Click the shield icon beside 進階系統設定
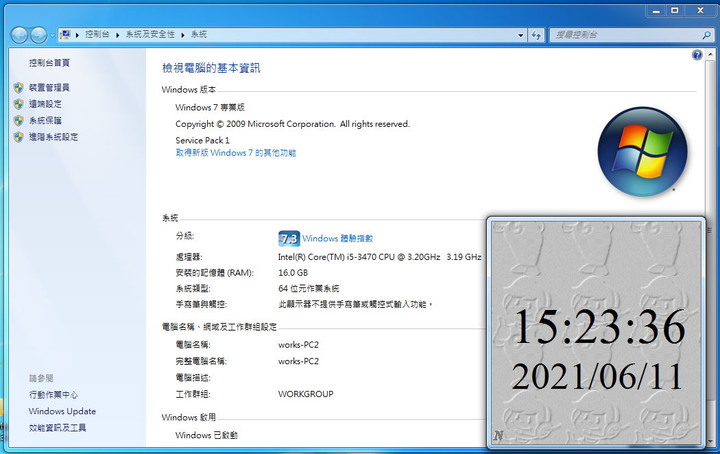 tap(18, 137)
